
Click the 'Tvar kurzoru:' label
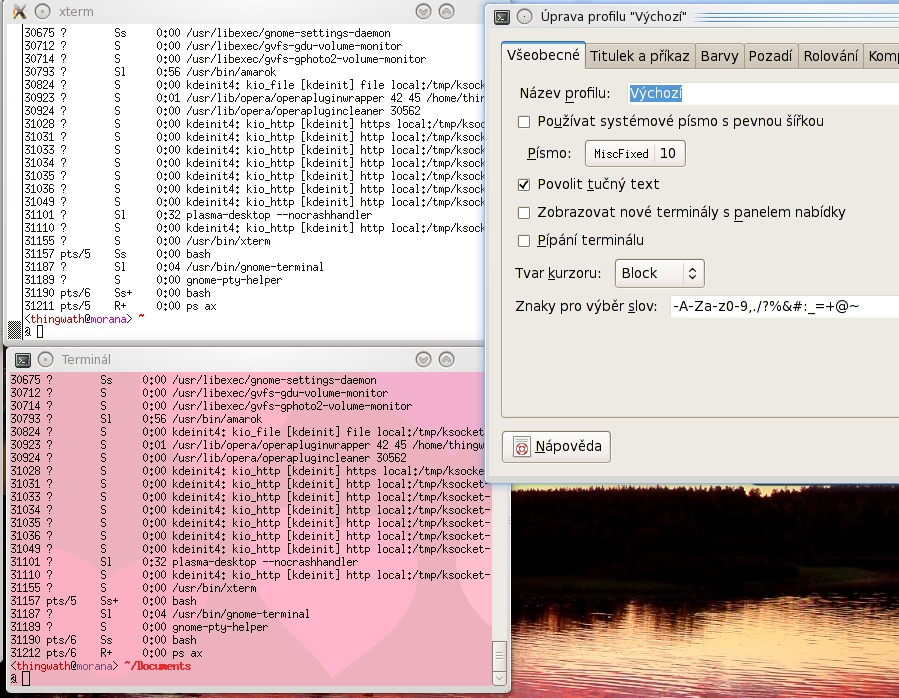tap(558, 274)
